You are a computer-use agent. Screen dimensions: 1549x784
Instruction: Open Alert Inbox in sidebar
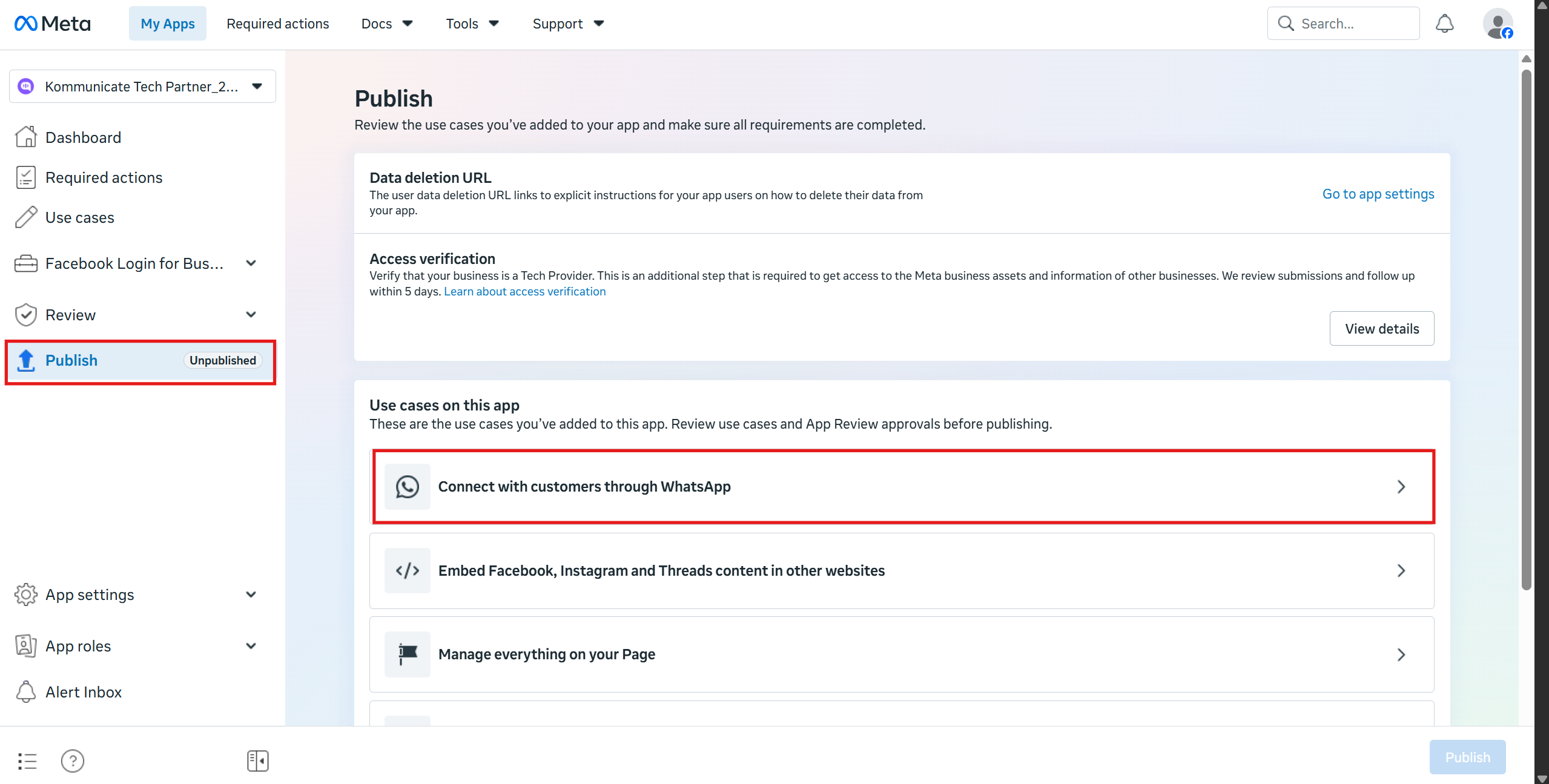84,692
